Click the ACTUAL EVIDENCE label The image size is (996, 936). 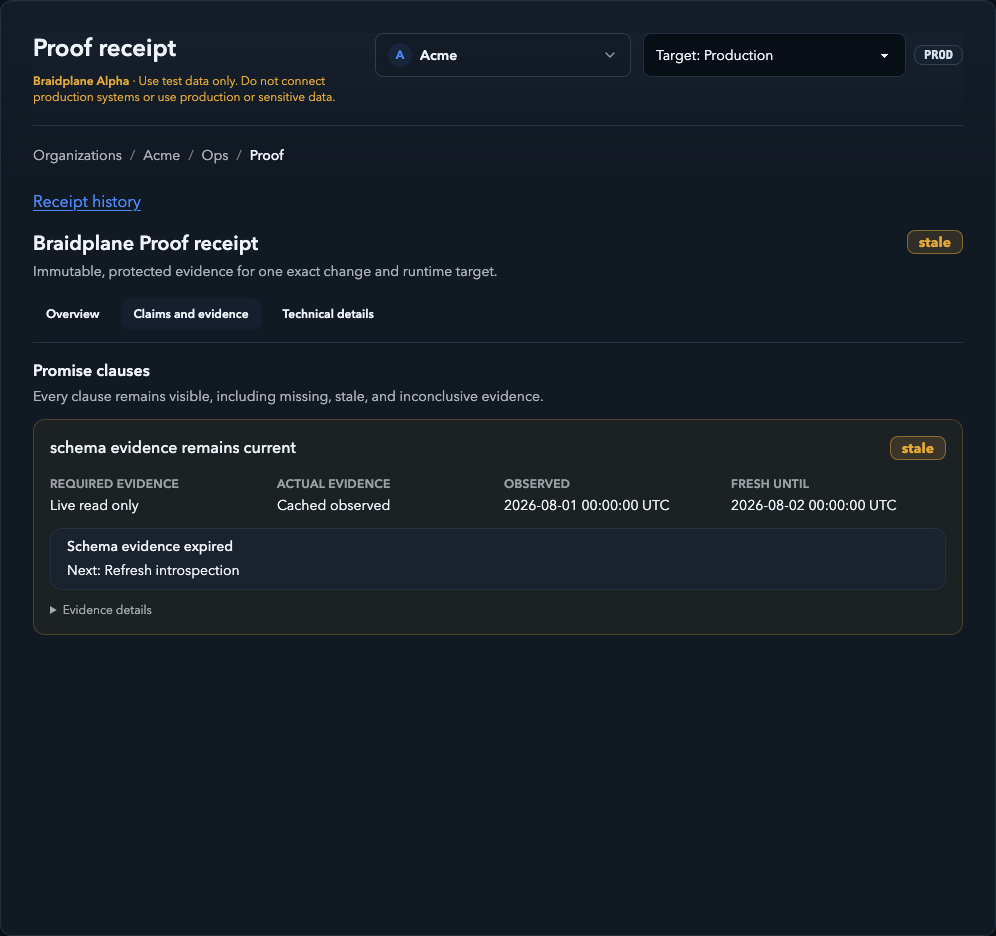pos(333,484)
